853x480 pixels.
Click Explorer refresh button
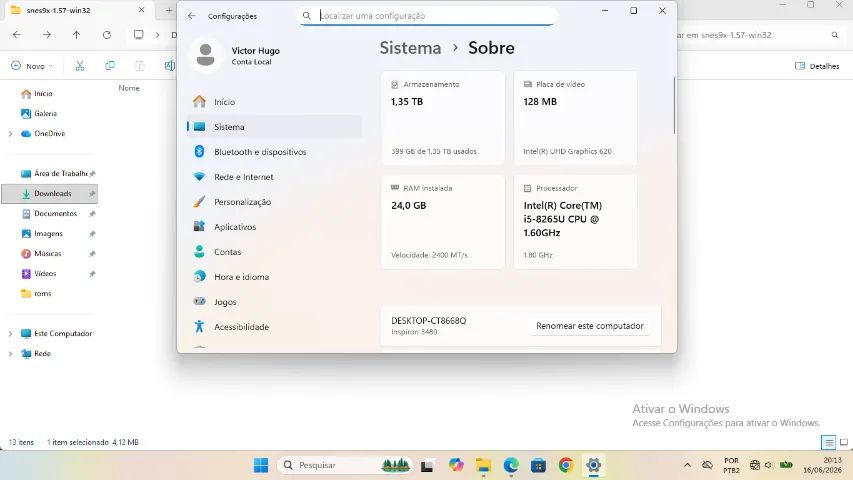pos(107,35)
